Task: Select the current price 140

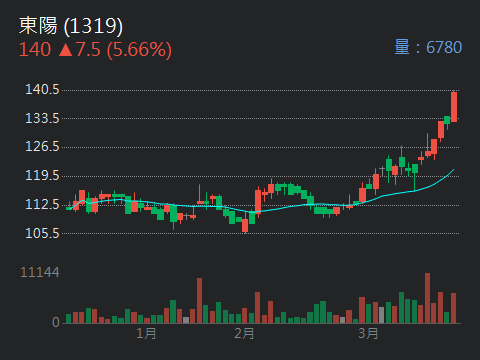Action: [x=35, y=49]
